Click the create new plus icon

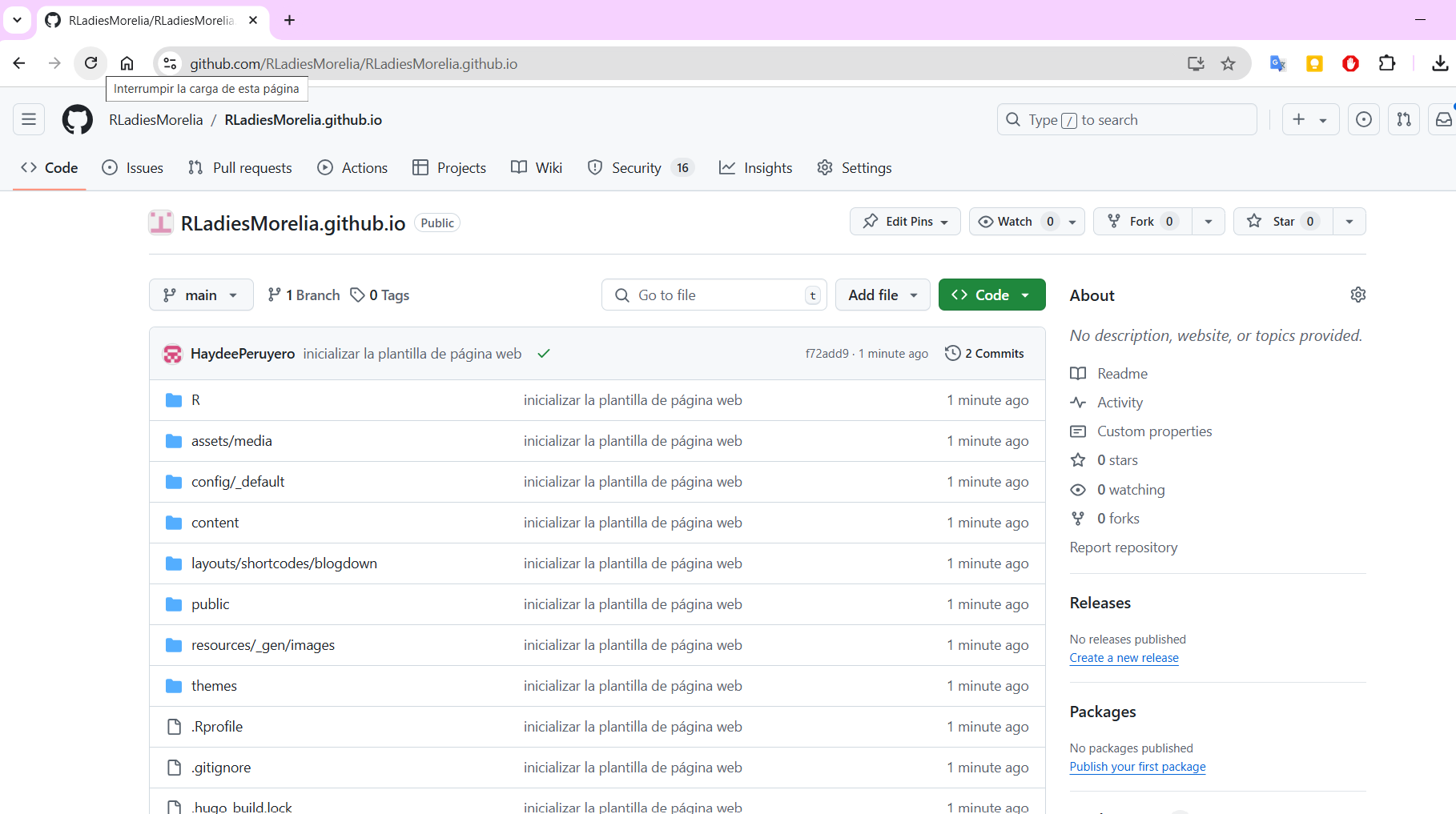pyautogui.click(x=1299, y=120)
